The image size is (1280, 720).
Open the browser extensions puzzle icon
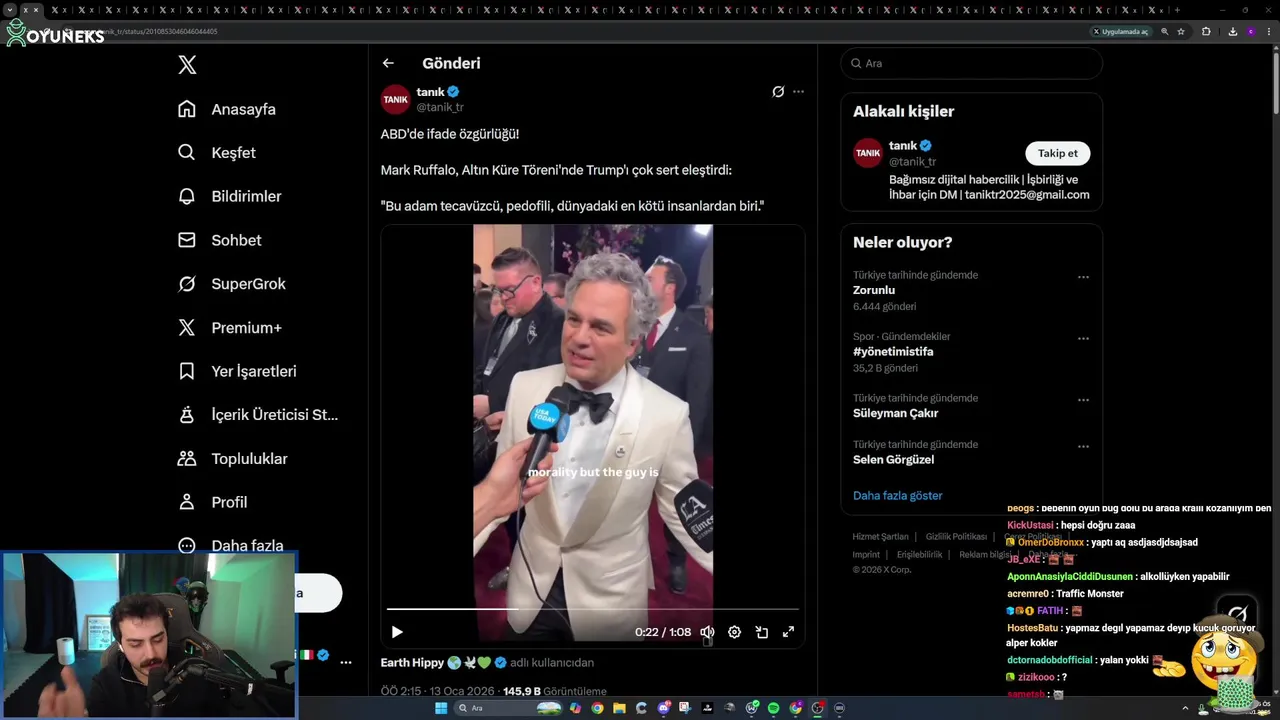(1206, 31)
